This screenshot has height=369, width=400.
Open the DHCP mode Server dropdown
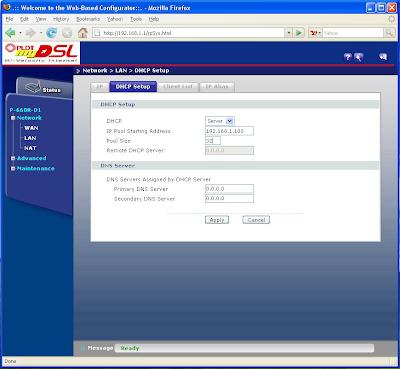(220, 121)
